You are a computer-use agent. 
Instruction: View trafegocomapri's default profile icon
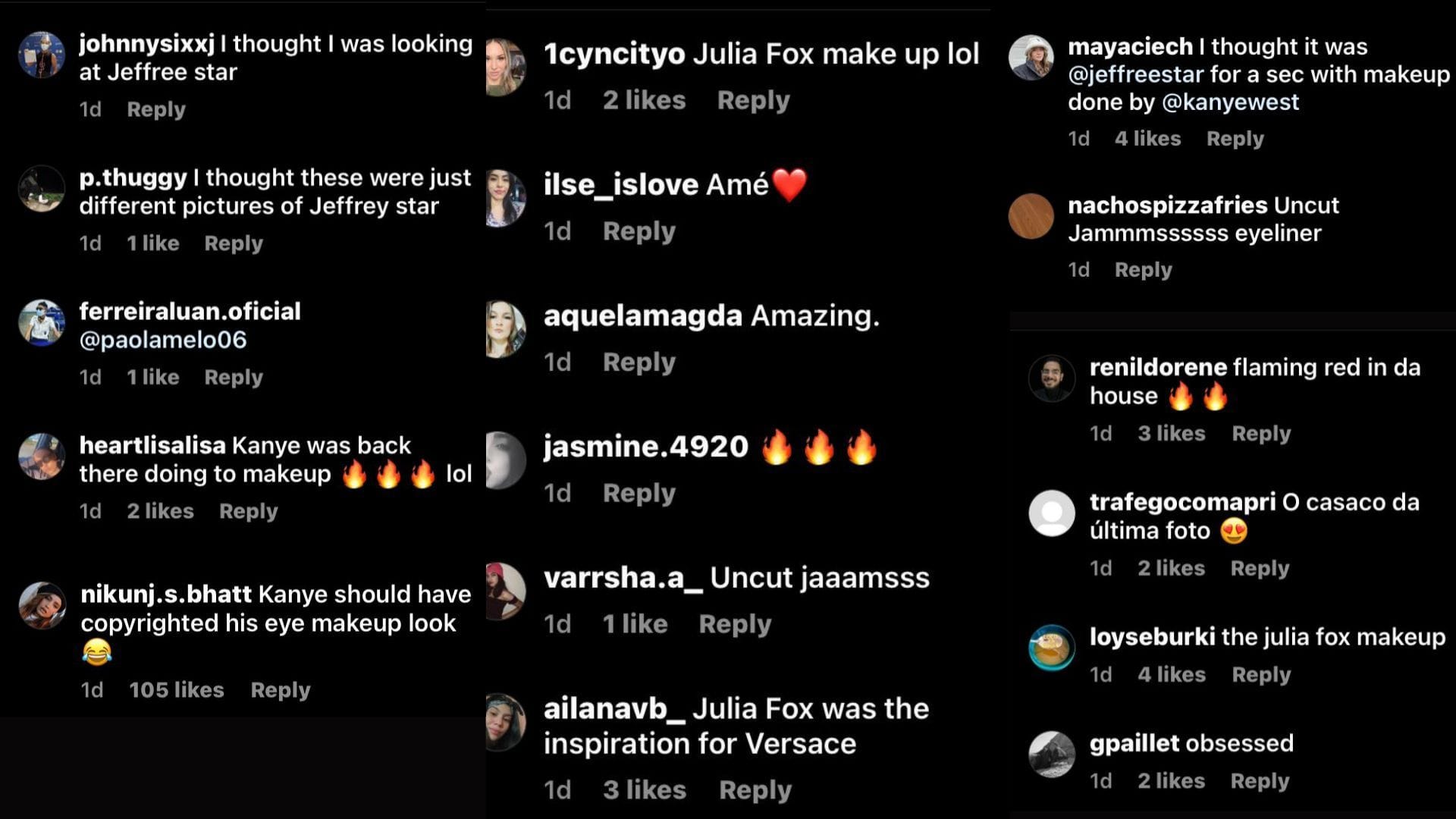click(x=1052, y=513)
